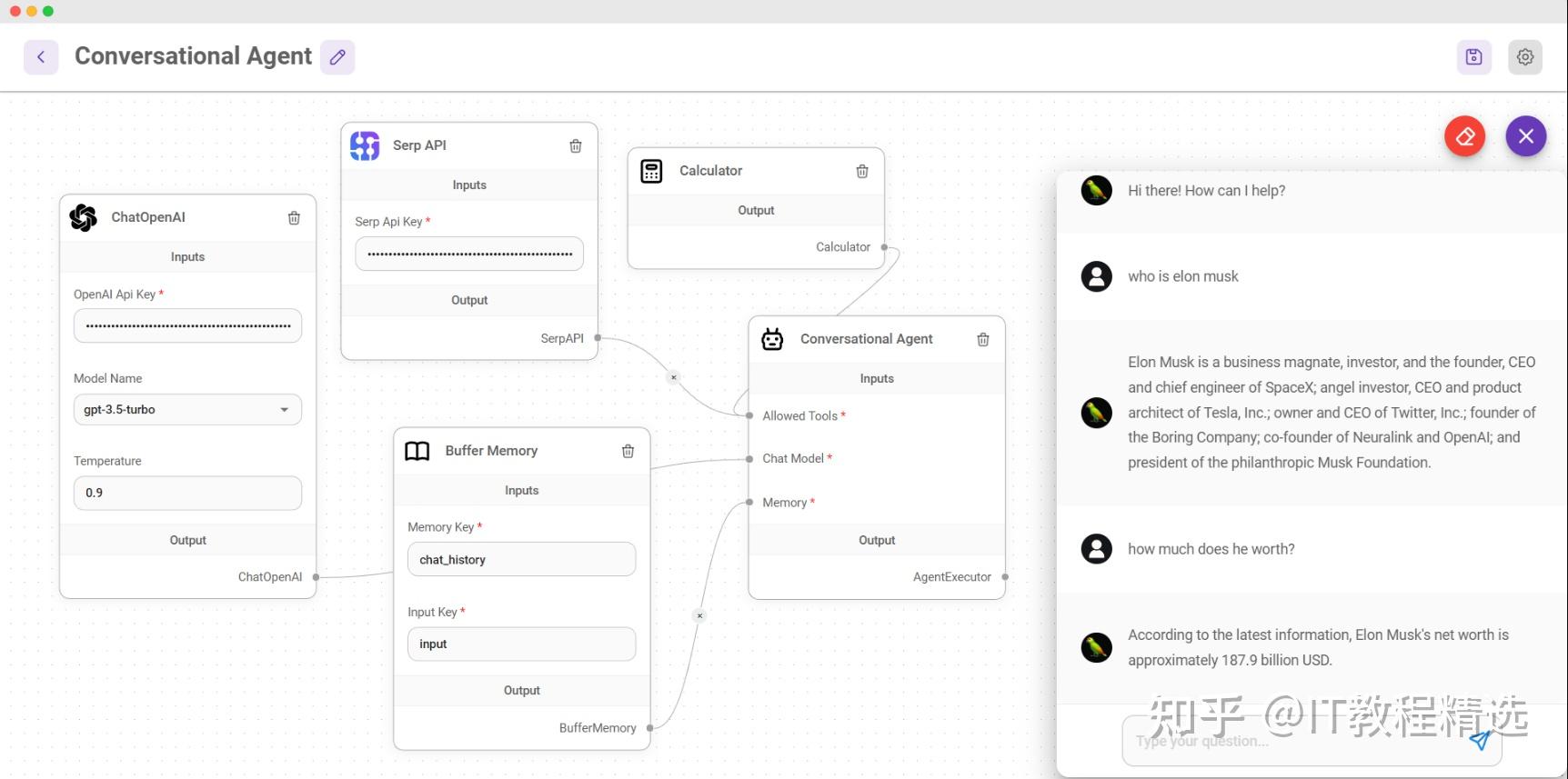Viewport: 1568px width, 779px height.
Task: Remove the Calculator node via trash icon
Action: (862, 171)
